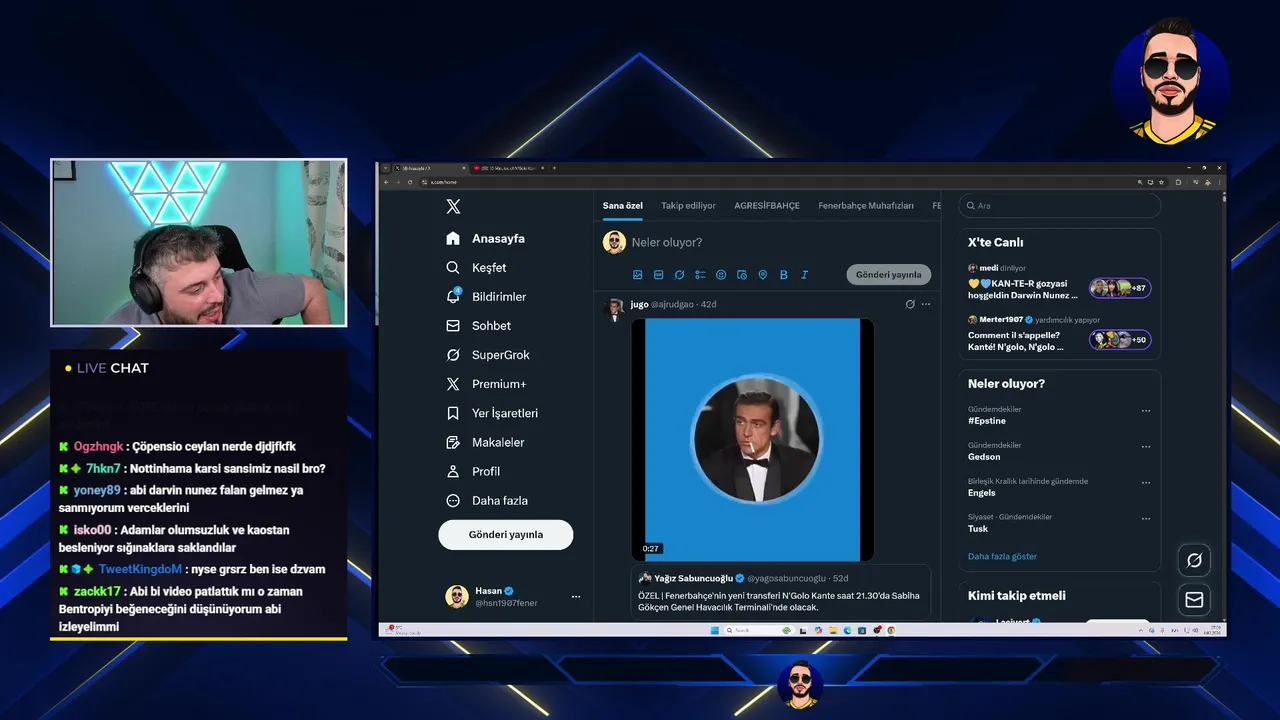Open the emoji picker in the composer

point(721,274)
